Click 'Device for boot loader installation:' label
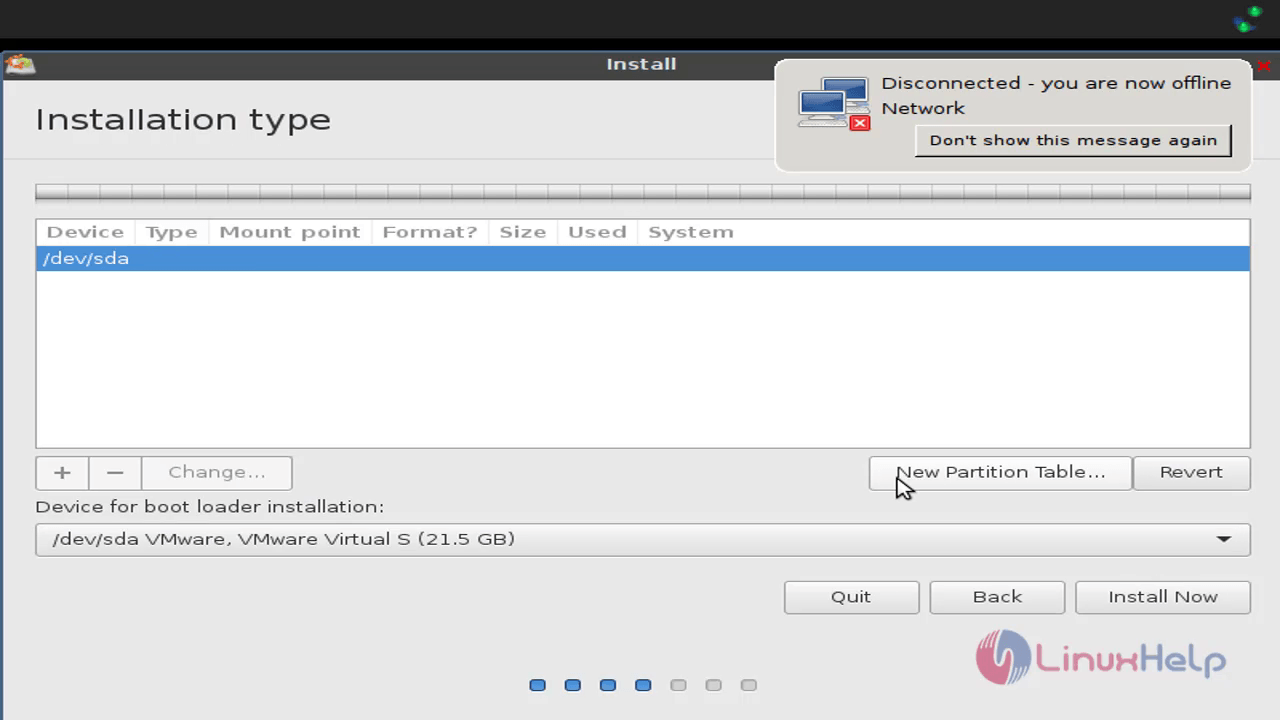 (x=209, y=507)
